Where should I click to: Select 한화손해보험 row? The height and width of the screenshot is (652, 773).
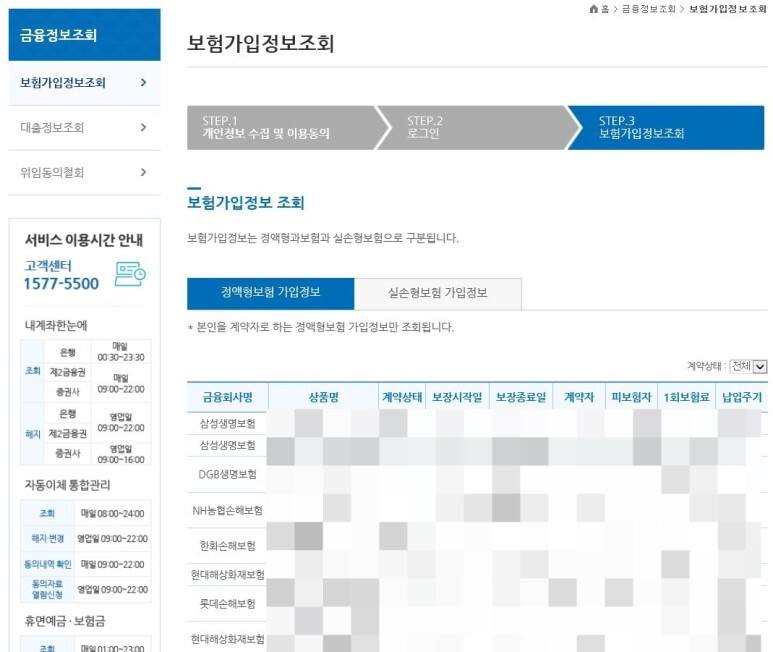477,546
